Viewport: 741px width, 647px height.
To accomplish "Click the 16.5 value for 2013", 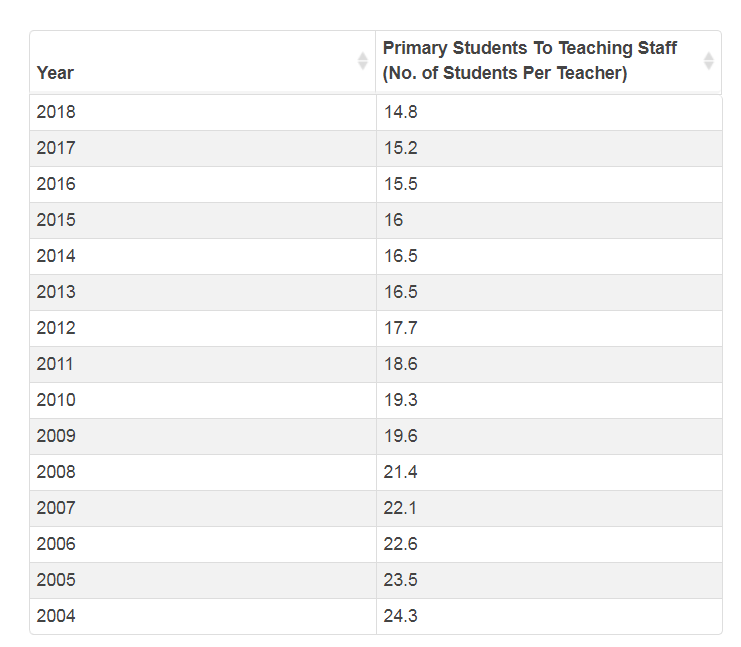I will pos(400,292).
